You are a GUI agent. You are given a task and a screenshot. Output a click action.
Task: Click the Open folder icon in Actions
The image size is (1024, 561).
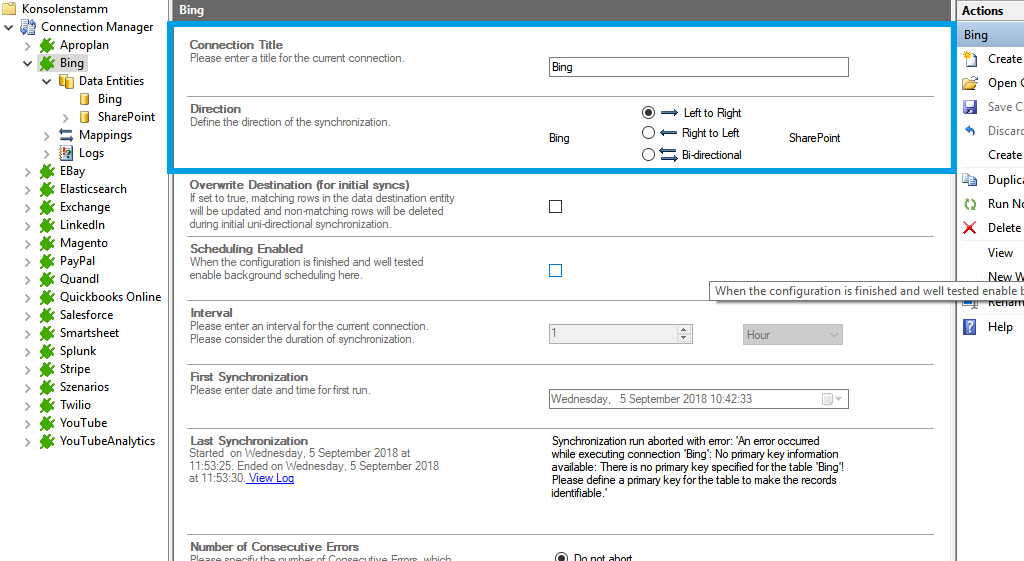pos(969,83)
